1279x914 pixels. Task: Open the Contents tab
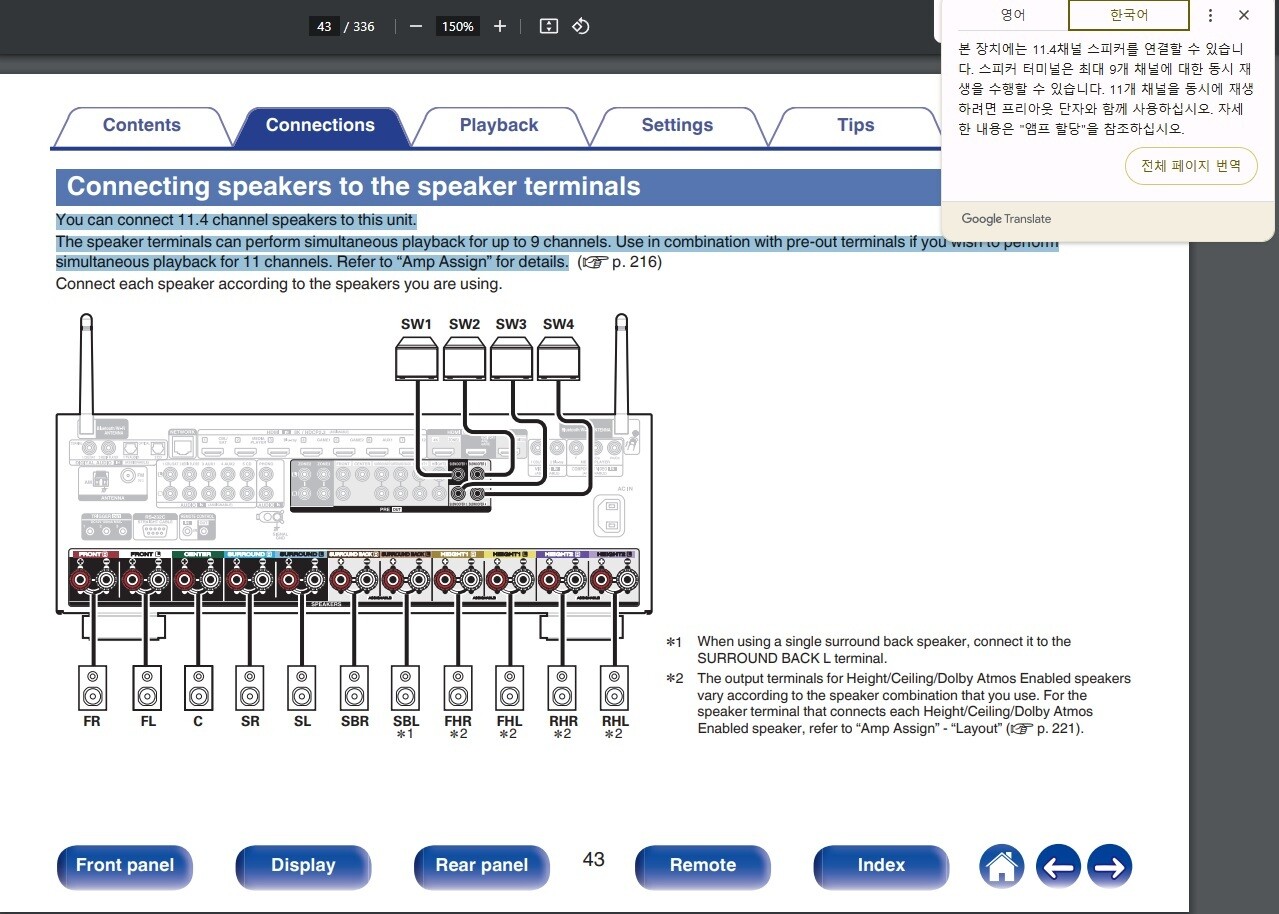(x=142, y=126)
